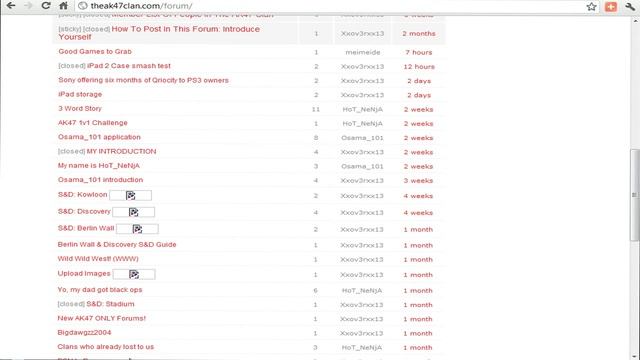Reload the page with refresh icon

coord(46,6)
